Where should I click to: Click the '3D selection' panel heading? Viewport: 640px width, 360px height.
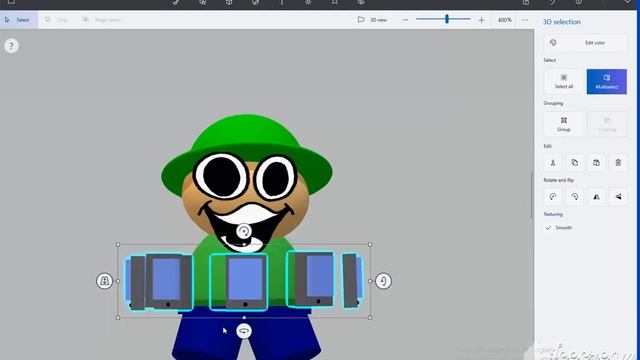(x=562, y=22)
